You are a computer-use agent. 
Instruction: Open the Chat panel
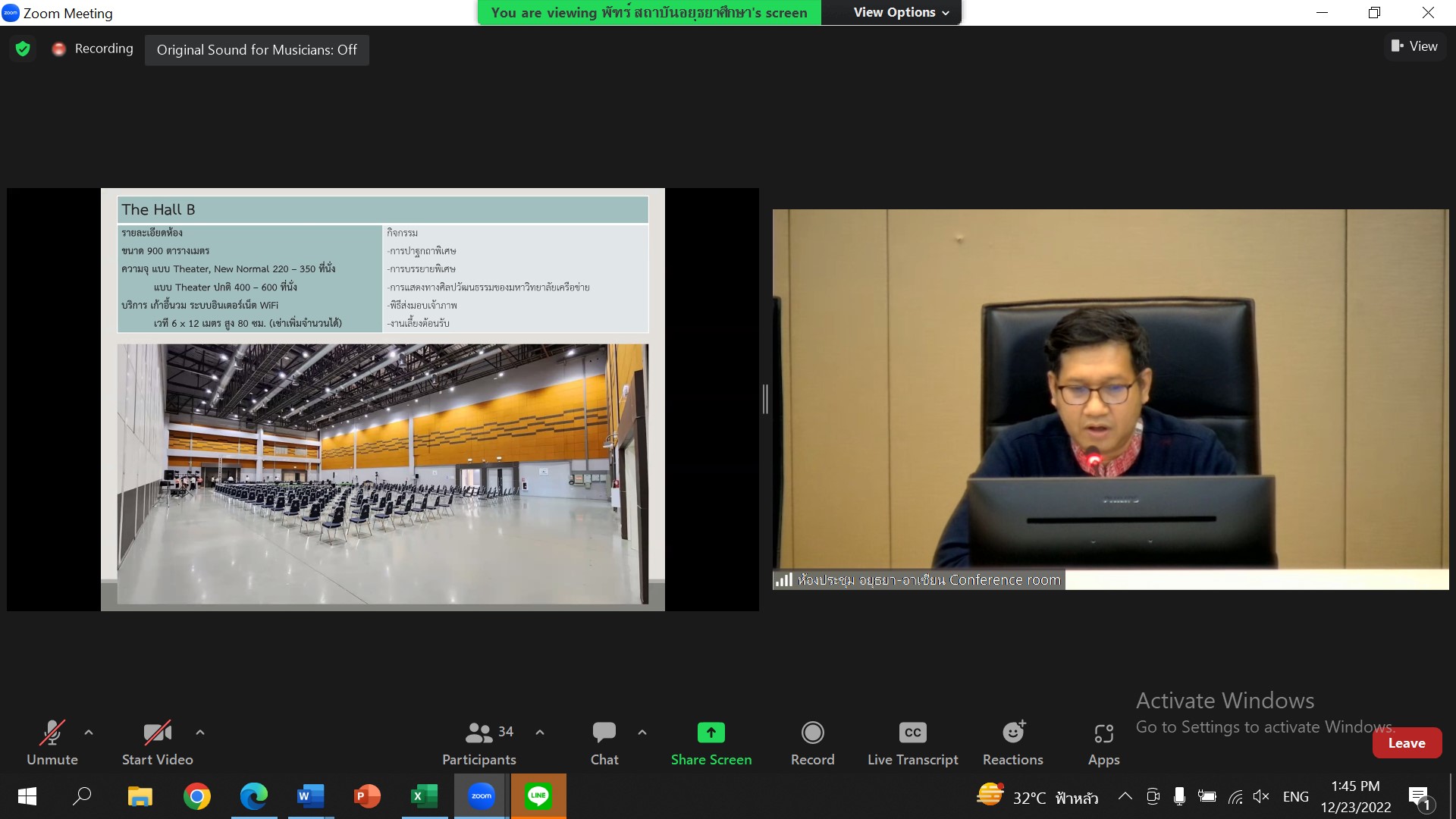pyautogui.click(x=604, y=743)
